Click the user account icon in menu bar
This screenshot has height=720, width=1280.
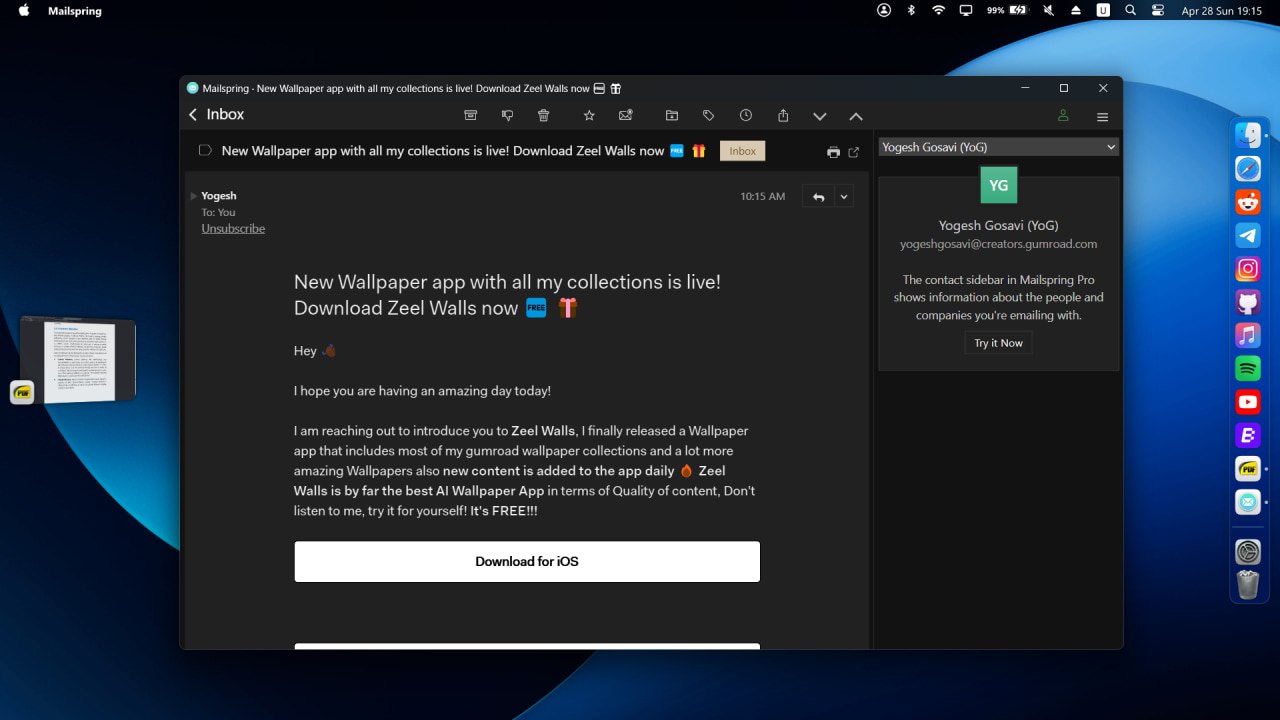(x=884, y=10)
